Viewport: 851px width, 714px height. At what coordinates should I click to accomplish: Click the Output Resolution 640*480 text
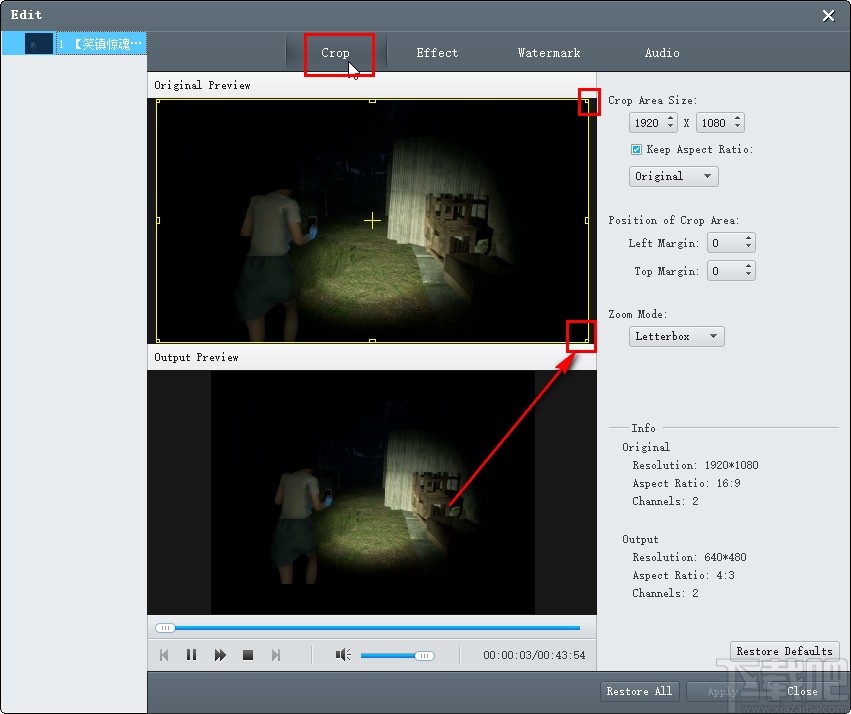pyautogui.click(x=689, y=557)
